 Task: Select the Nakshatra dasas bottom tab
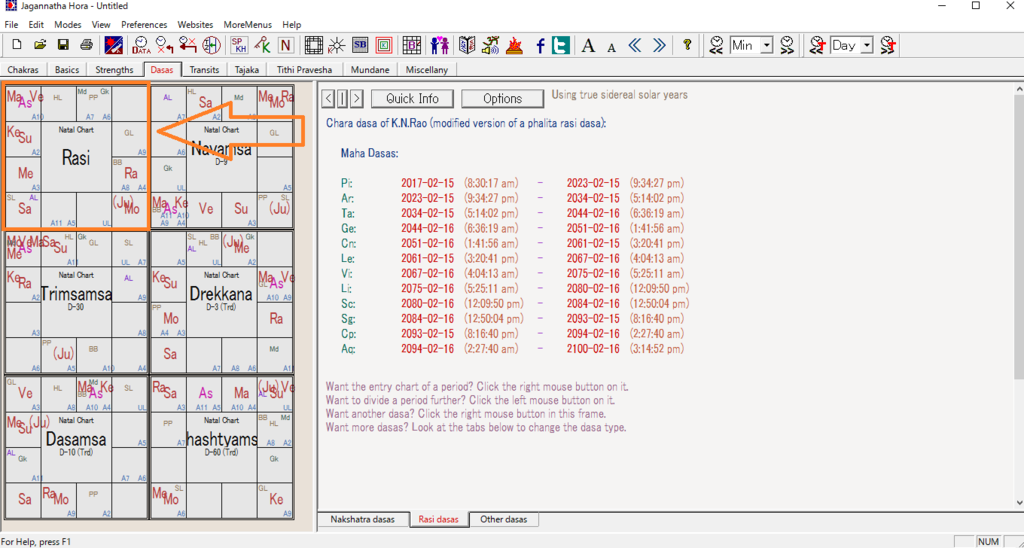tap(362, 520)
